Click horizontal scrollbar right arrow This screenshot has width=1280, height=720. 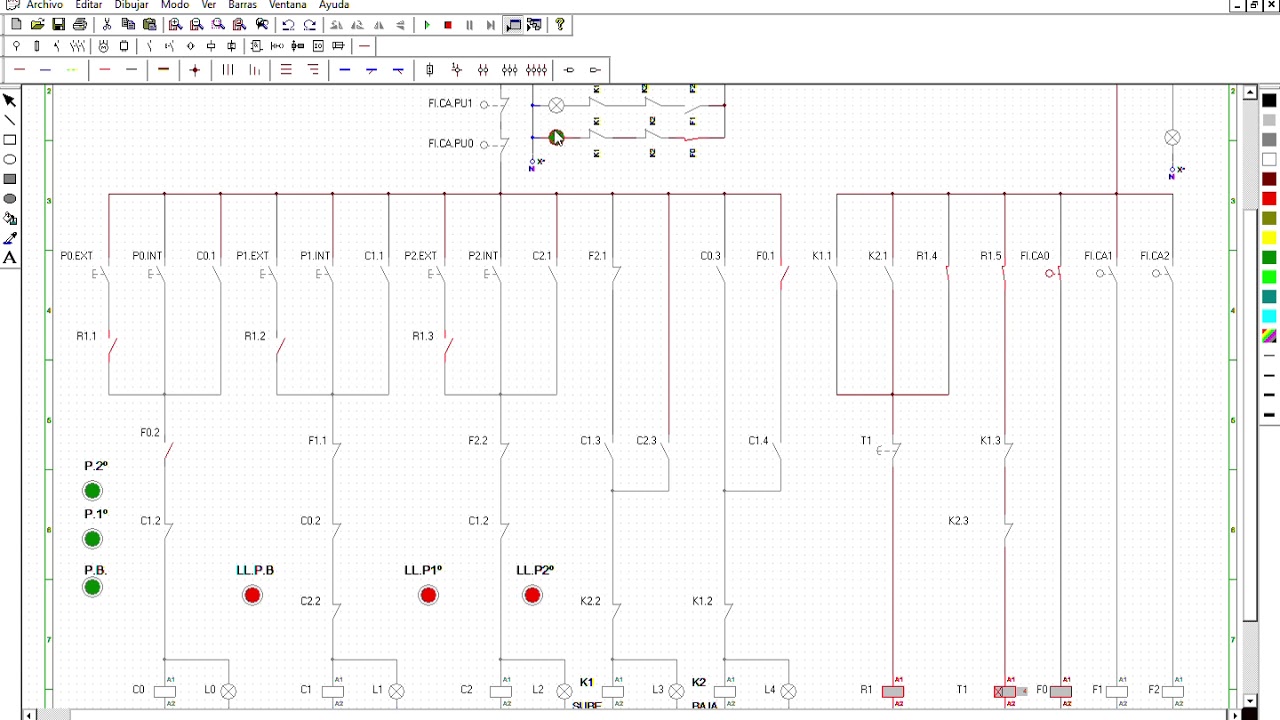click(x=1237, y=715)
